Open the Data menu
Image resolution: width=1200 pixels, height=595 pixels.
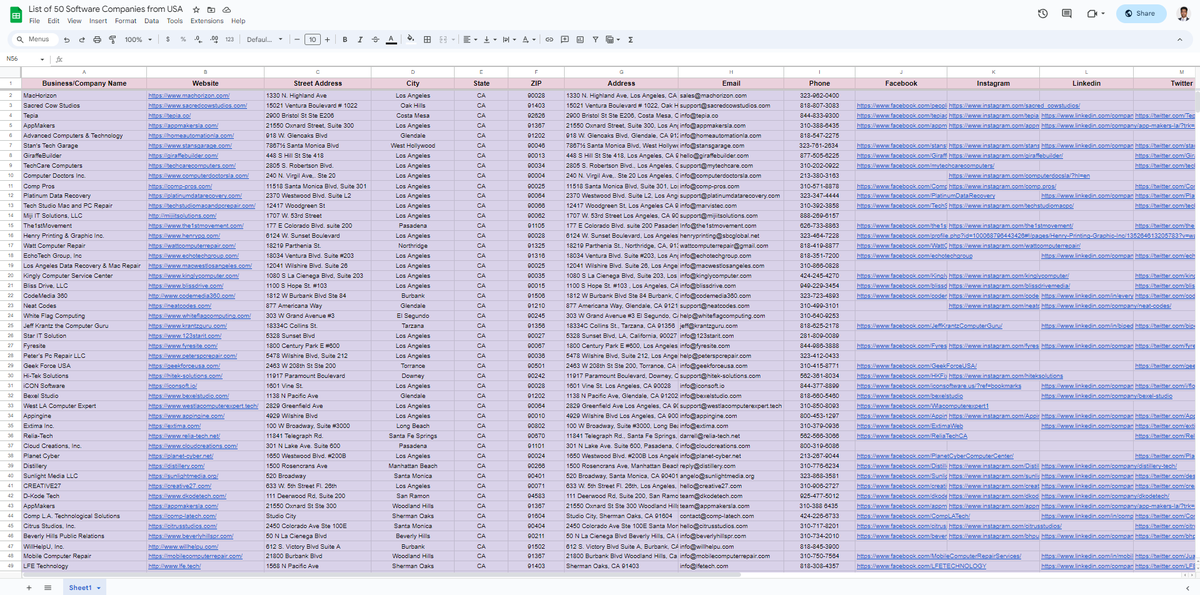pos(151,20)
